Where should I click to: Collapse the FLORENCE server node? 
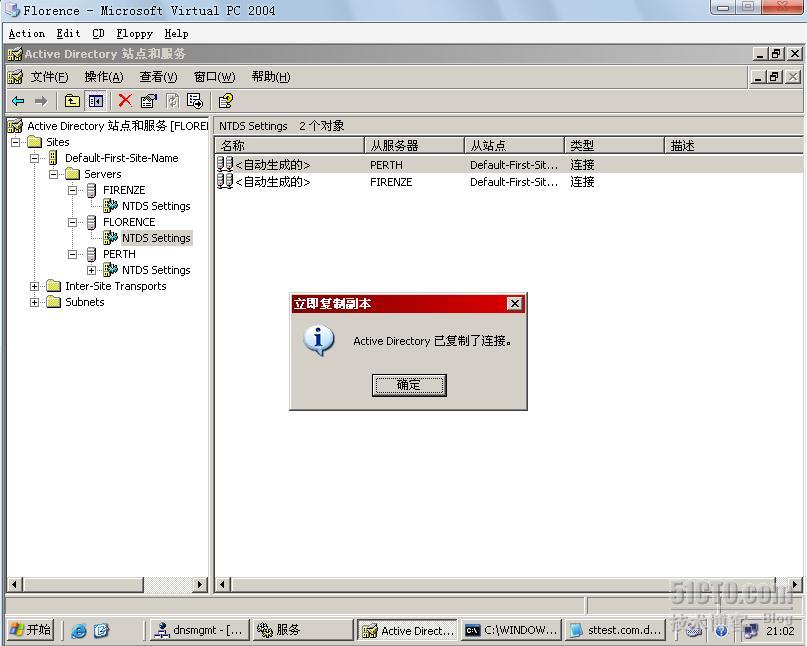73,222
